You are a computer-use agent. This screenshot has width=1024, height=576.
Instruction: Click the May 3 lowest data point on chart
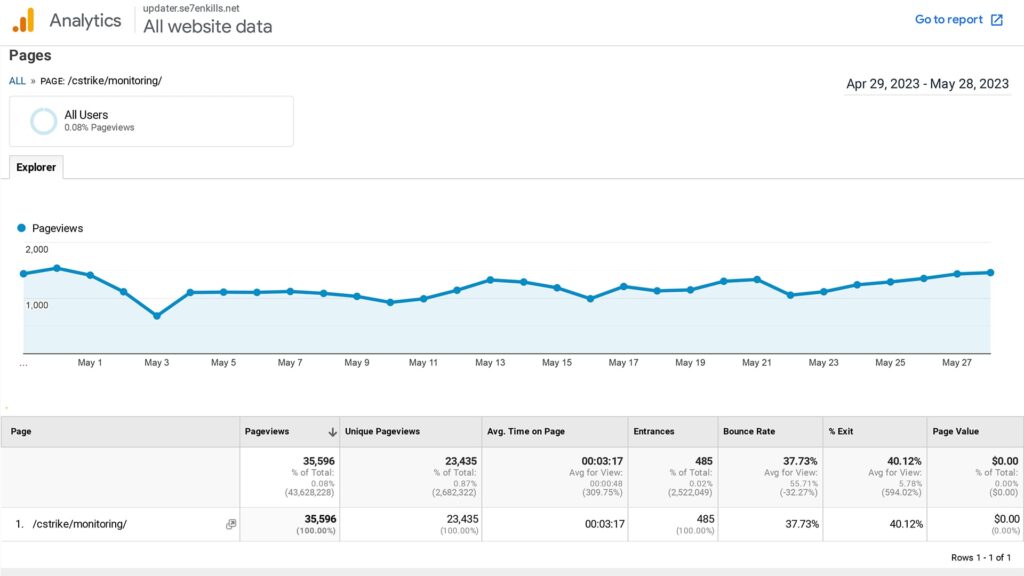pyautogui.click(x=157, y=316)
